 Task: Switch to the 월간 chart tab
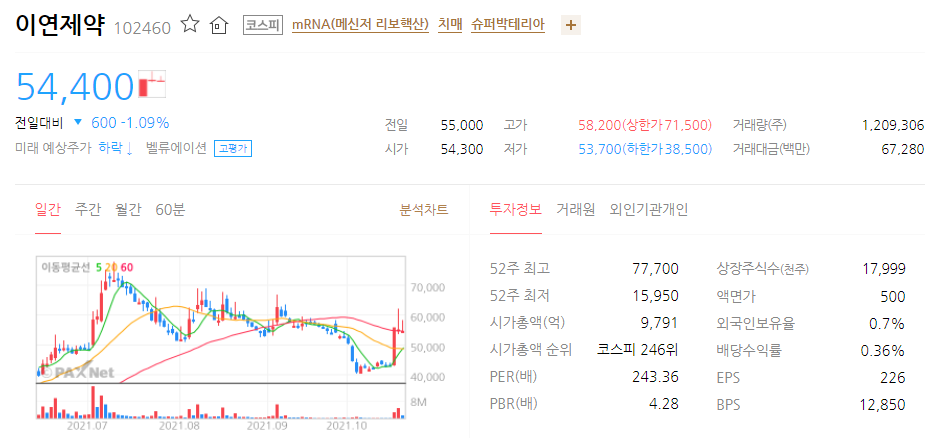click(128, 210)
